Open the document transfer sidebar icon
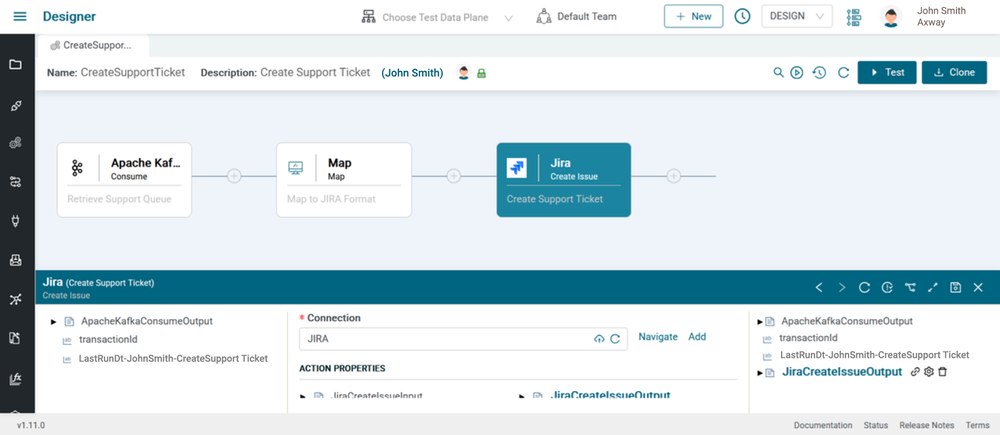The image size is (1000, 435). pos(15,339)
